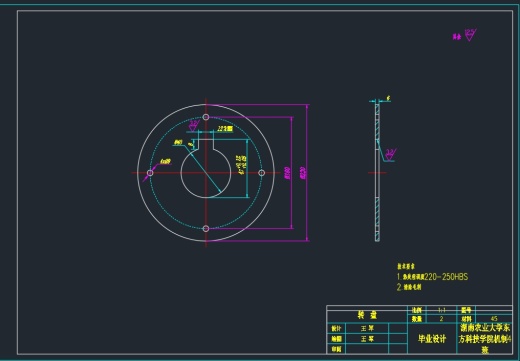The image size is (520, 361).
Task: Select the keyway width dimension text above slot
Action: (x=225, y=129)
